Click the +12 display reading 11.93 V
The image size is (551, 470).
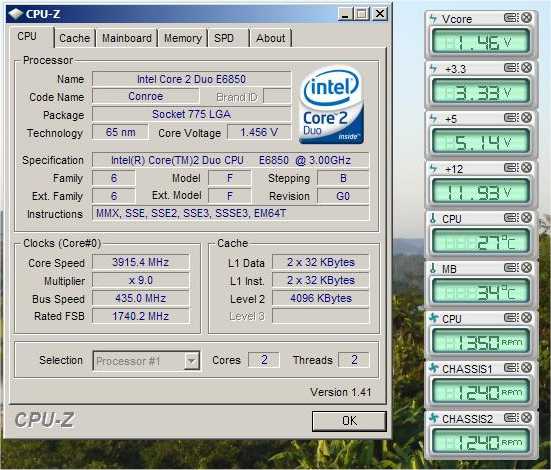point(480,192)
